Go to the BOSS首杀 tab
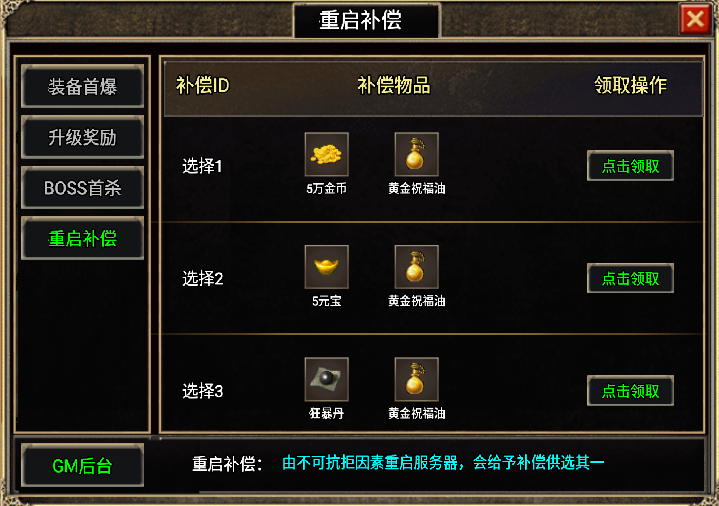The height and width of the screenshot is (506, 719). (83, 188)
